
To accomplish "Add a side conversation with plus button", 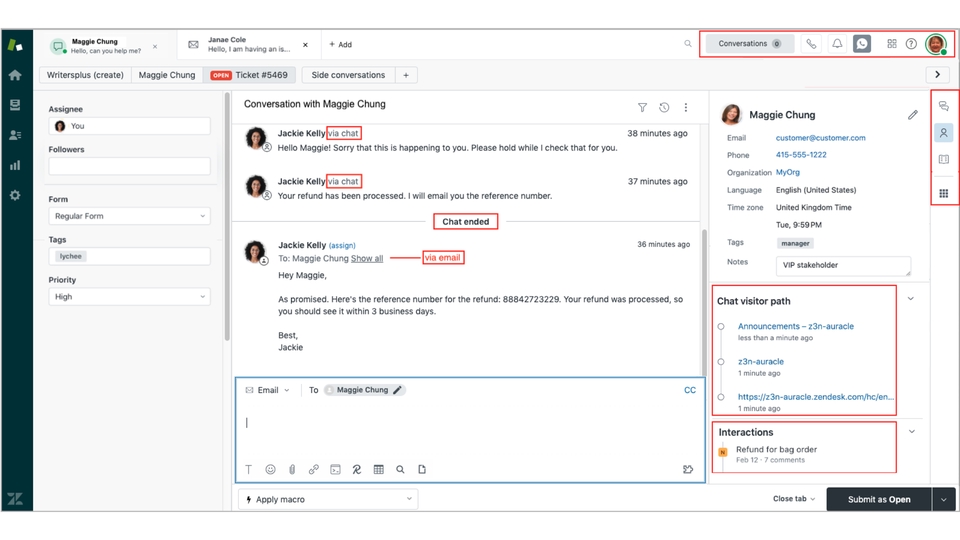I will 406,75.
